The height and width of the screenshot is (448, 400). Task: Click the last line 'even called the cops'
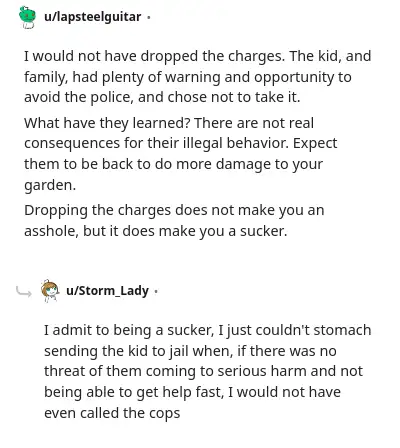tap(112, 413)
